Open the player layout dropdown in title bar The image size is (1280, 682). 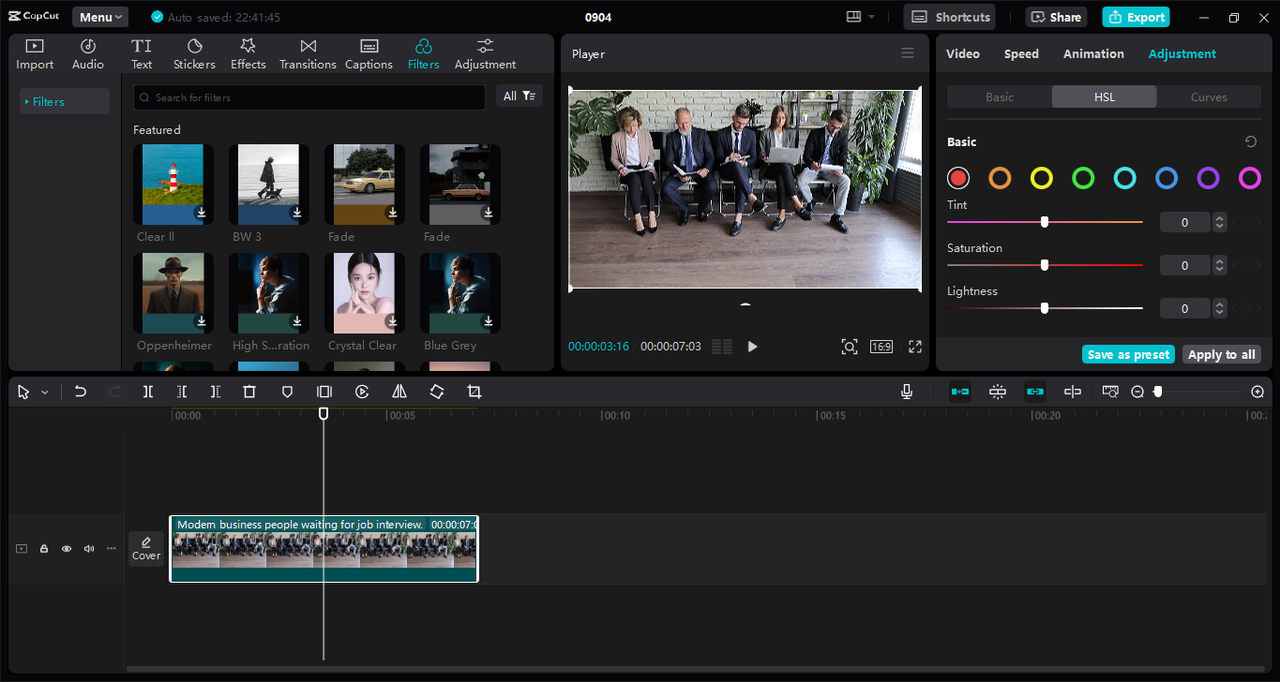click(860, 17)
